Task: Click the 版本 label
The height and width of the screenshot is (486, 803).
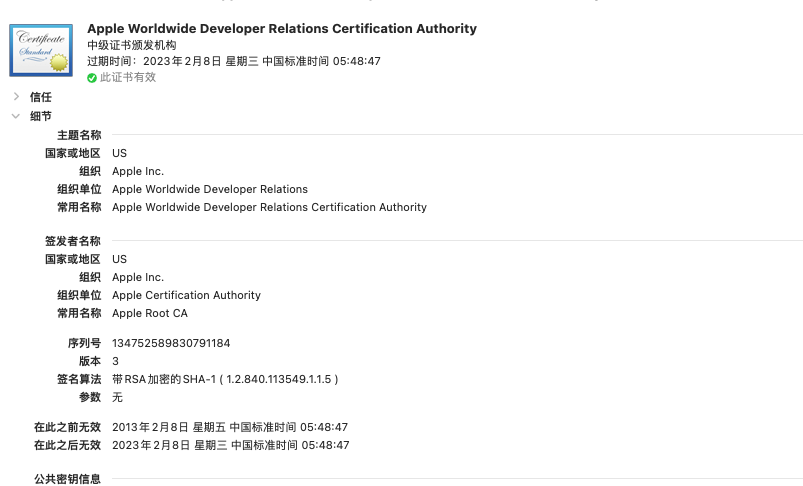Action: [90, 362]
